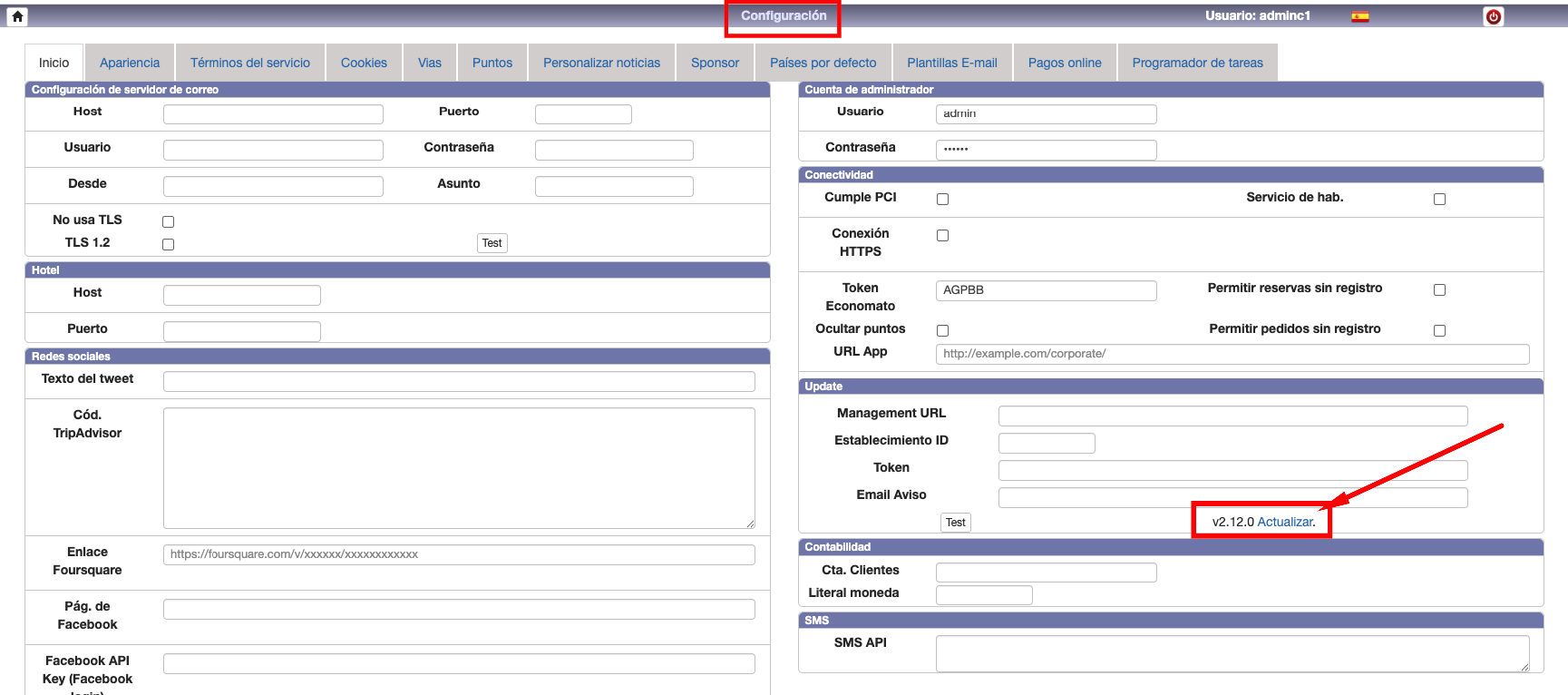Viewport: 1568px width, 695px height.
Task: Toggle Permitir reservas sin registro checkbox
Action: (1439, 289)
